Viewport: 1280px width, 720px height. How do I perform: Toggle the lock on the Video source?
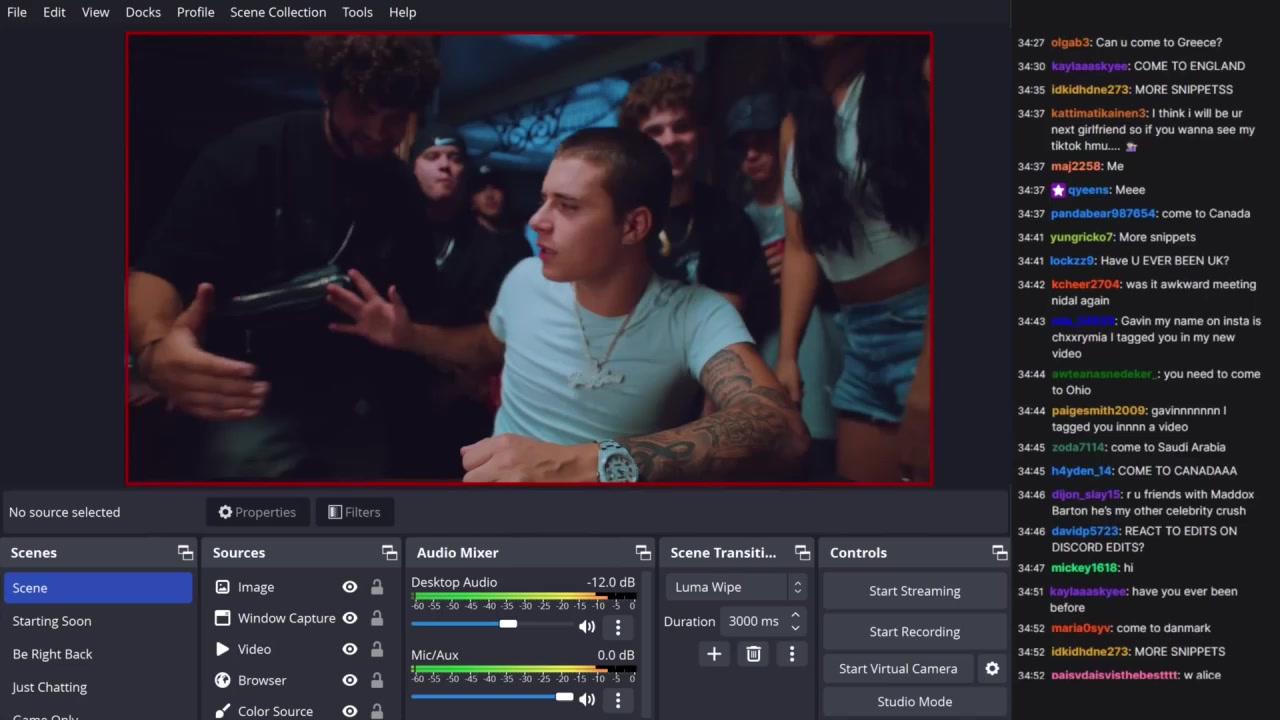point(377,650)
